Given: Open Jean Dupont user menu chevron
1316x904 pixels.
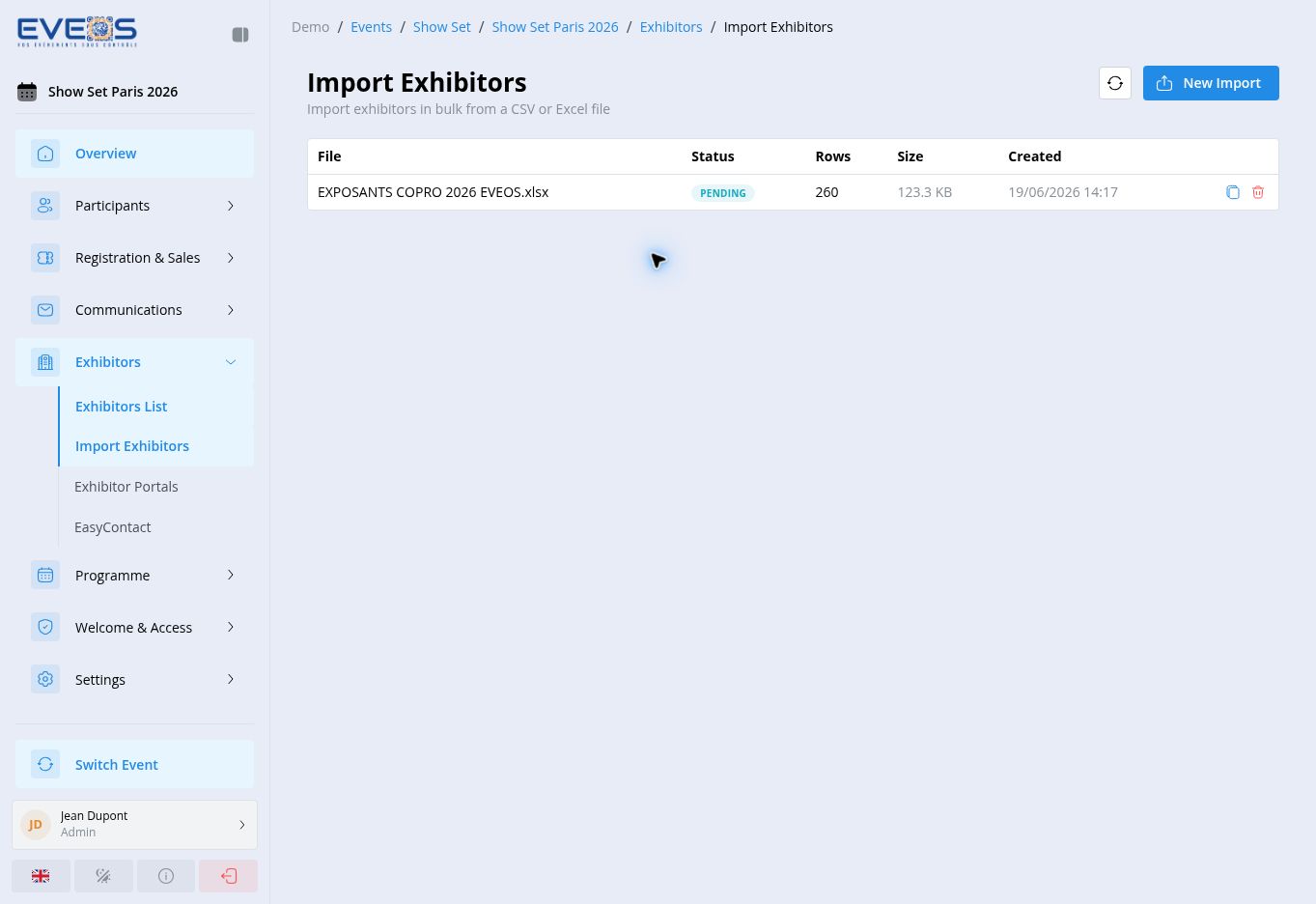Looking at the screenshot, I should [x=242, y=825].
